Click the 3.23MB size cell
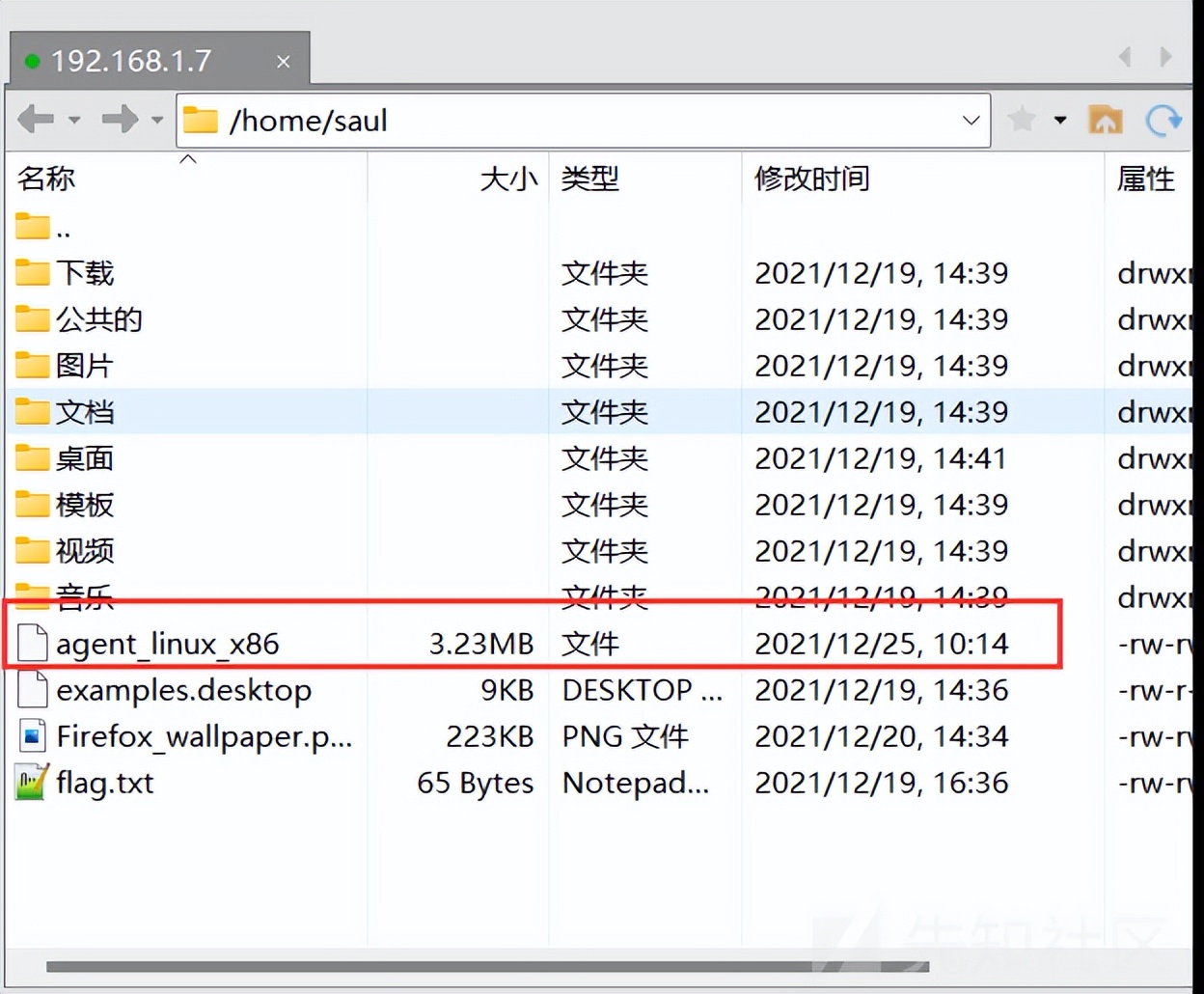Screen dimensions: 1204x994 [481, 644]
